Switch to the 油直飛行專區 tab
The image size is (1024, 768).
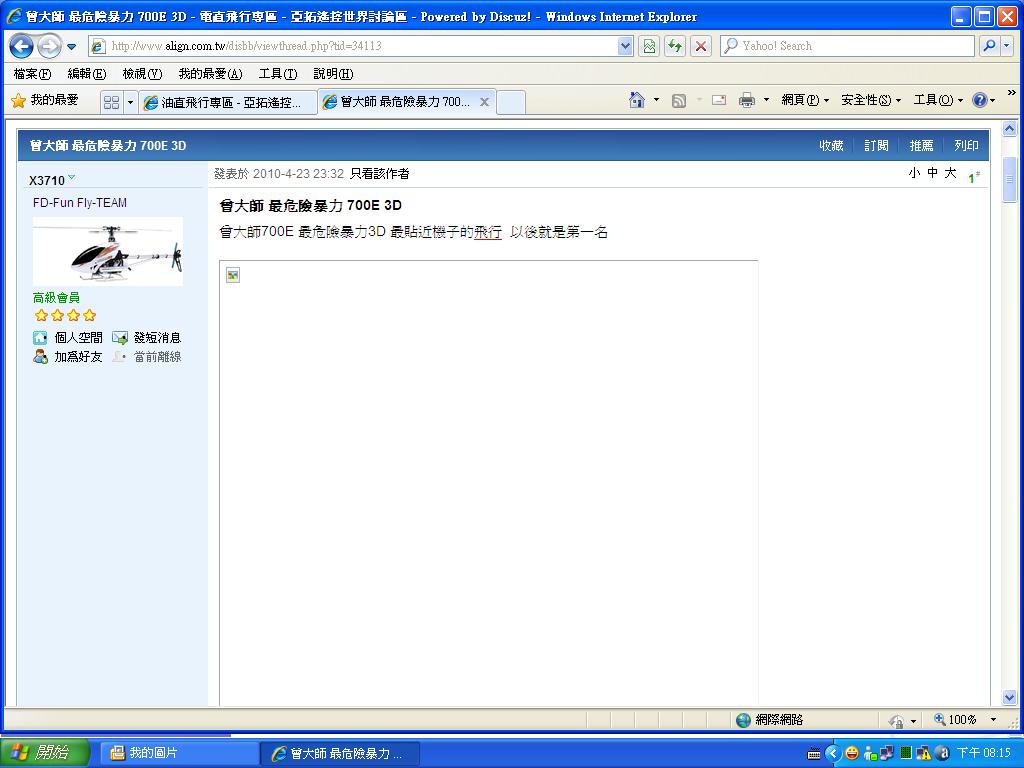(227, 103)
